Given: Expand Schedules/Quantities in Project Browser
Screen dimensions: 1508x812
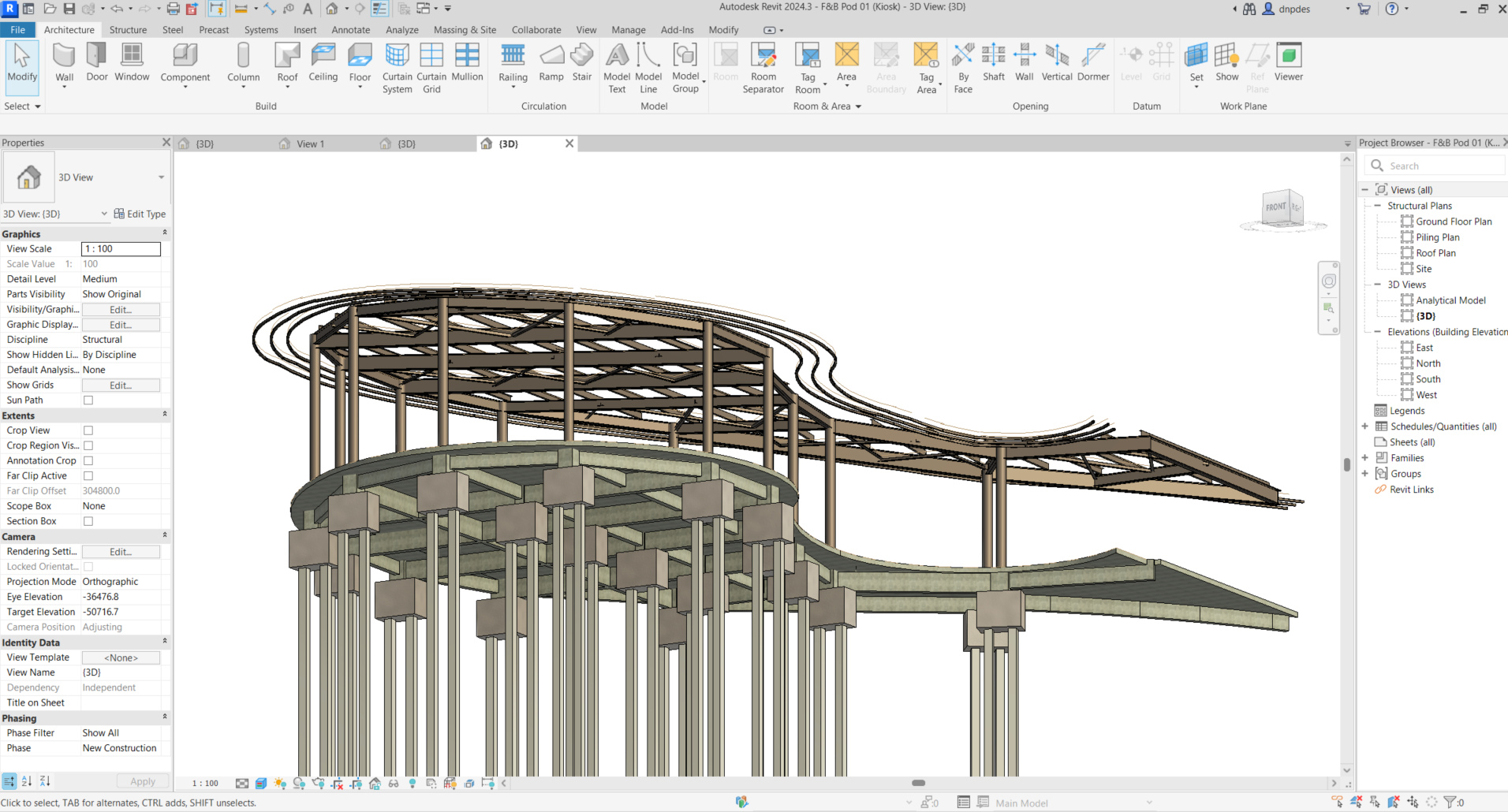Looking at the screenshot, I should 1364,426.
